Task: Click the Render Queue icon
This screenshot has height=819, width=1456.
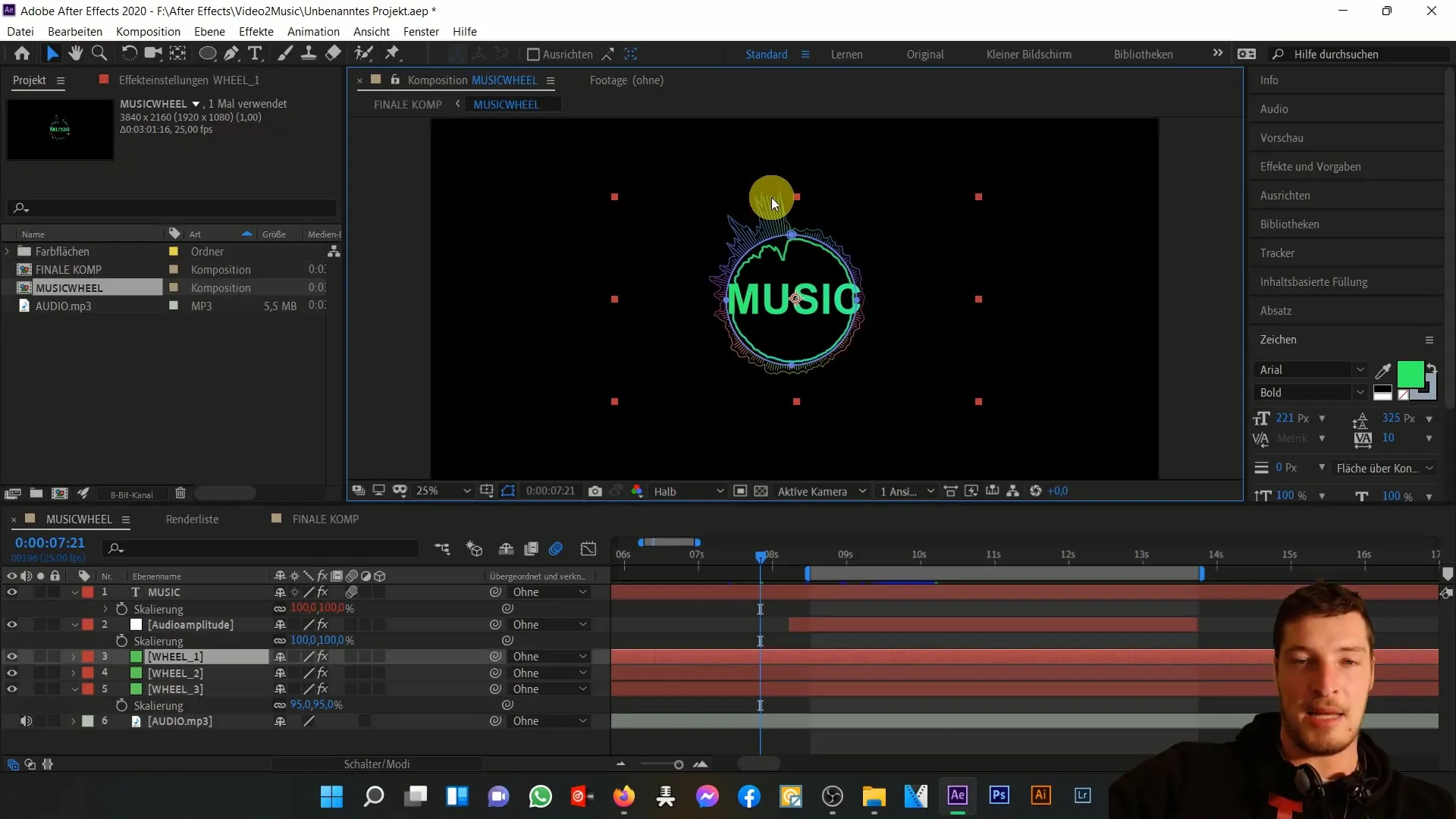Action: (191, 519)
